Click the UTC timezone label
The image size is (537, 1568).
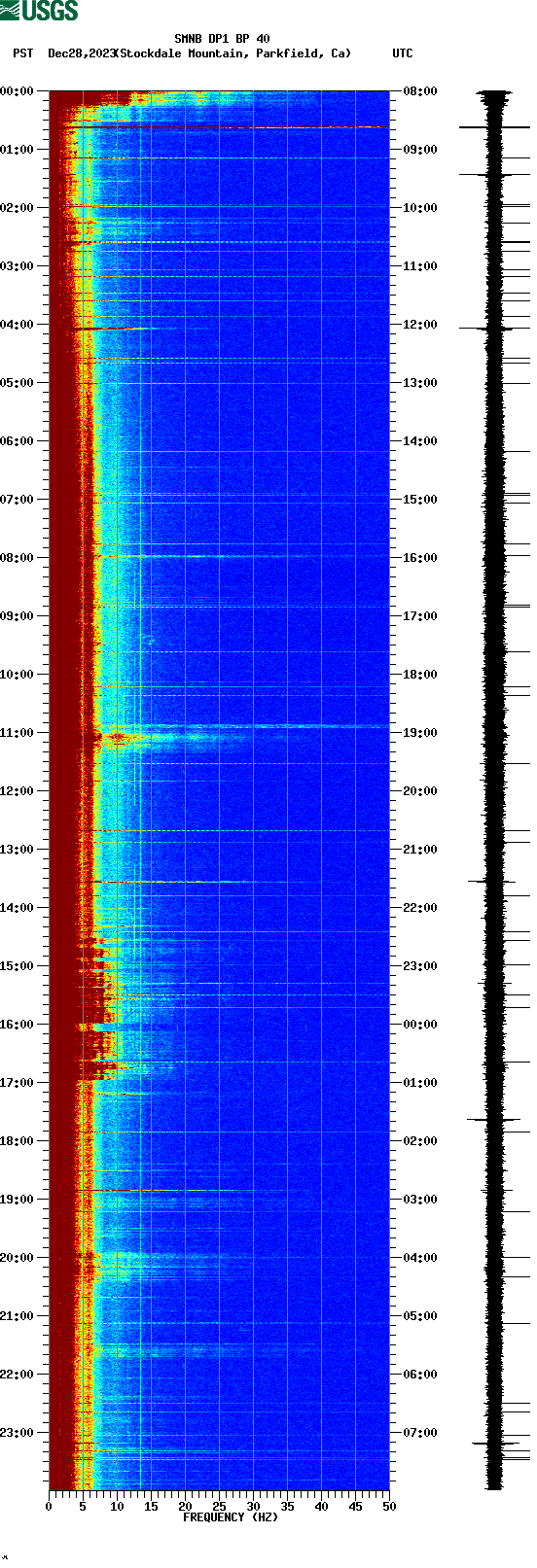(402, 53)
